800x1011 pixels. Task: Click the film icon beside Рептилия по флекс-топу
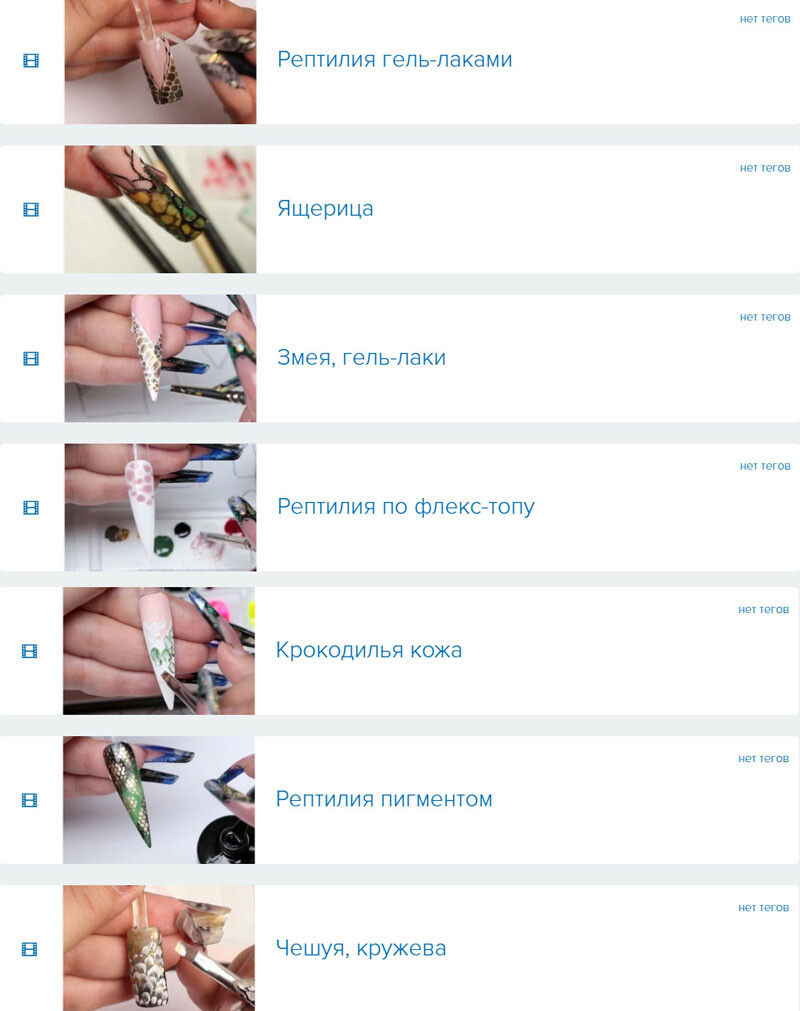pos(31,507)
